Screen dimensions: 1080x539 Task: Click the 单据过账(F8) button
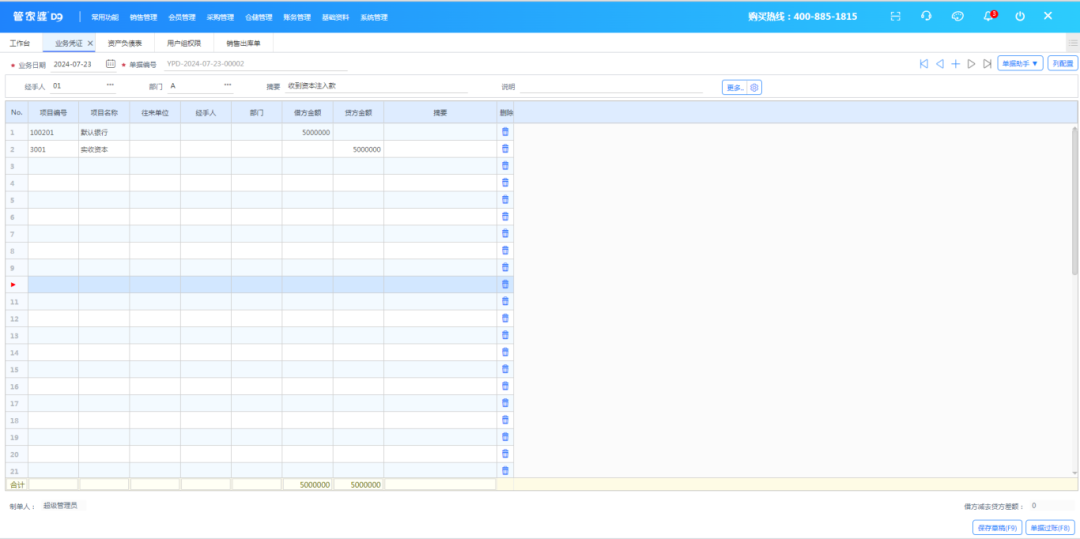click(1051, 527)
